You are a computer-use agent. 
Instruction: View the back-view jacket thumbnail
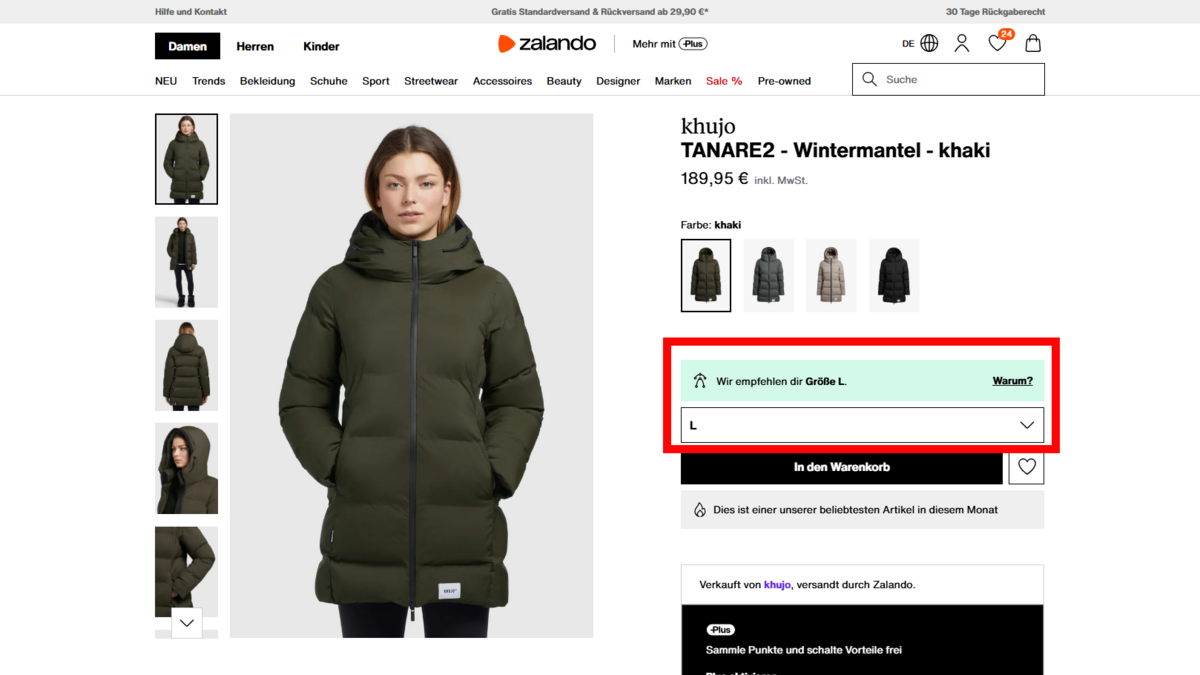pos(186,365)
